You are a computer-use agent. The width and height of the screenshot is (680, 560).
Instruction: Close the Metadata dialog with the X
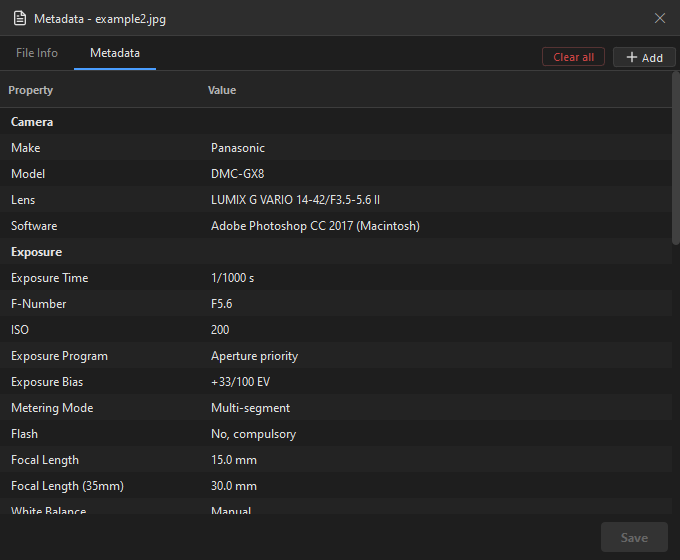pos(660,18)
